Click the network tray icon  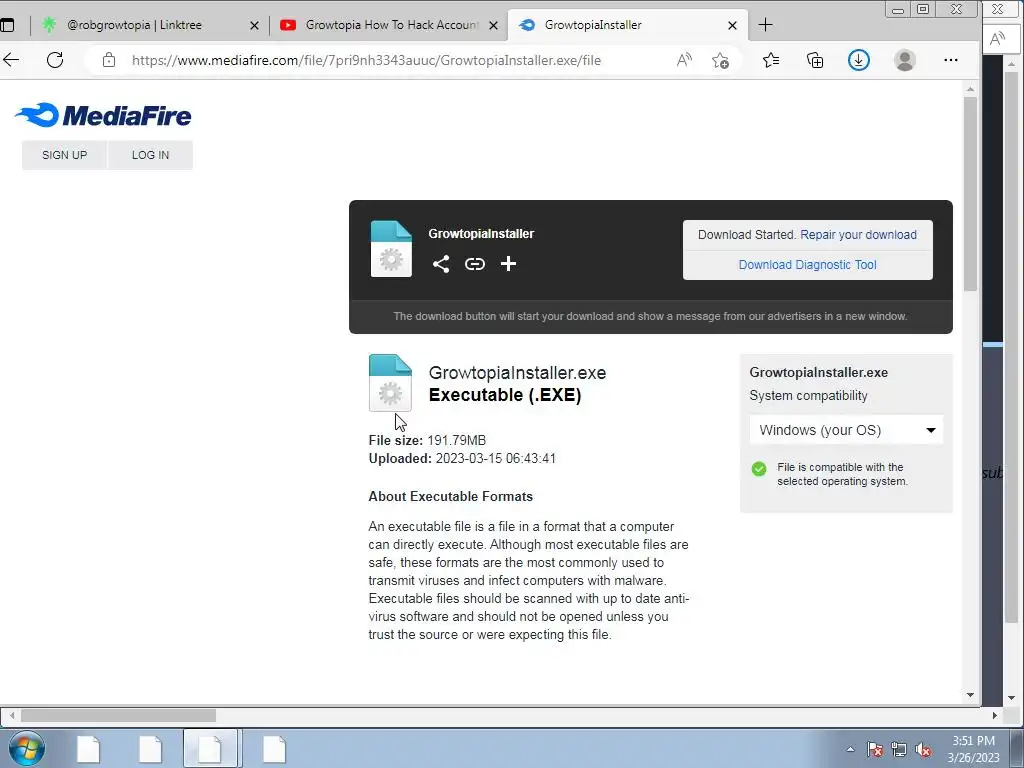pyautogui.click(x=899, y=750)
